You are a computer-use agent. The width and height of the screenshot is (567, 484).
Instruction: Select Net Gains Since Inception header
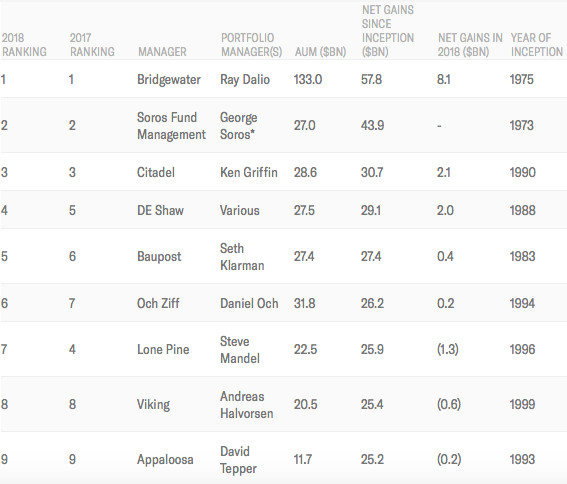click(388, 31)
